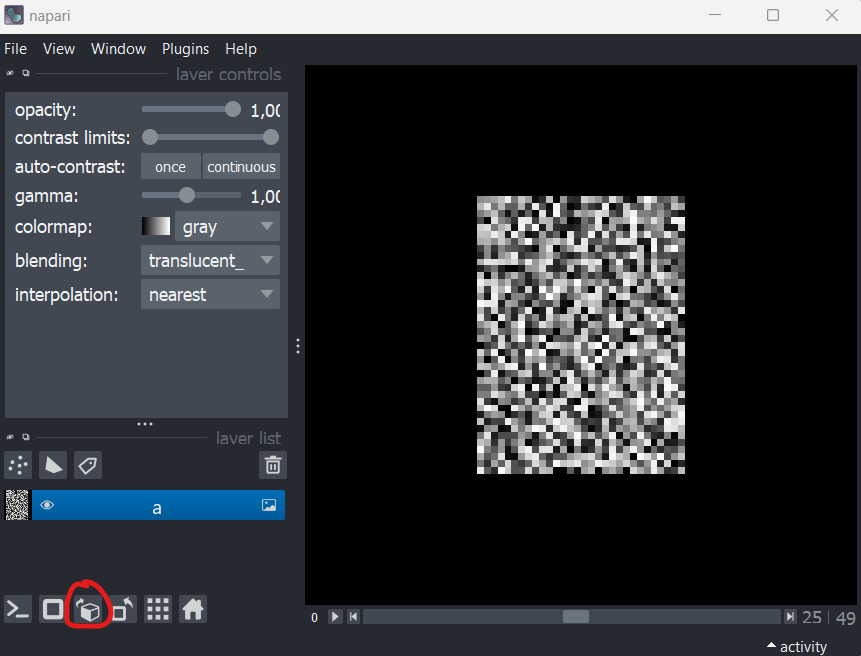This screenshot has height=656, width=861.
Task: Add a new shapes layer
Action: tap(52, 465)
